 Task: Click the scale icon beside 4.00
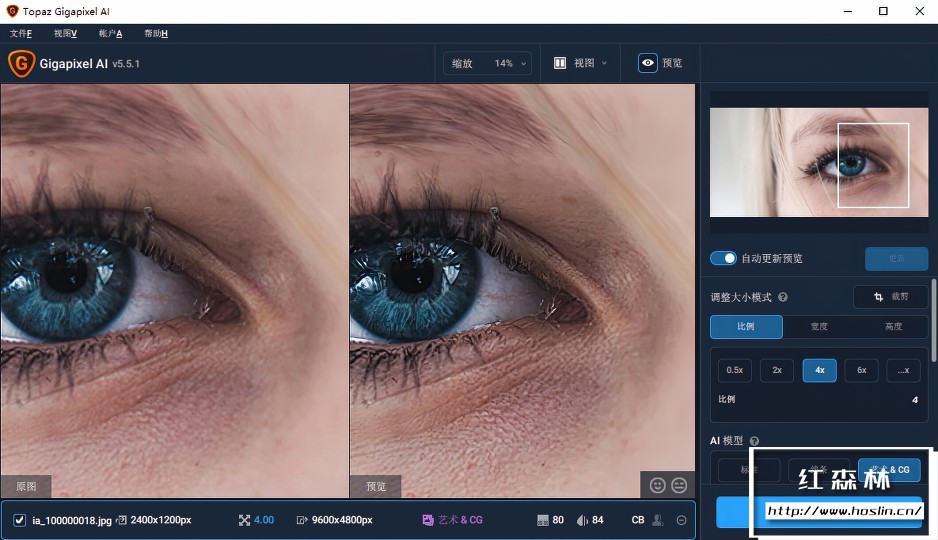coord(244,520)
